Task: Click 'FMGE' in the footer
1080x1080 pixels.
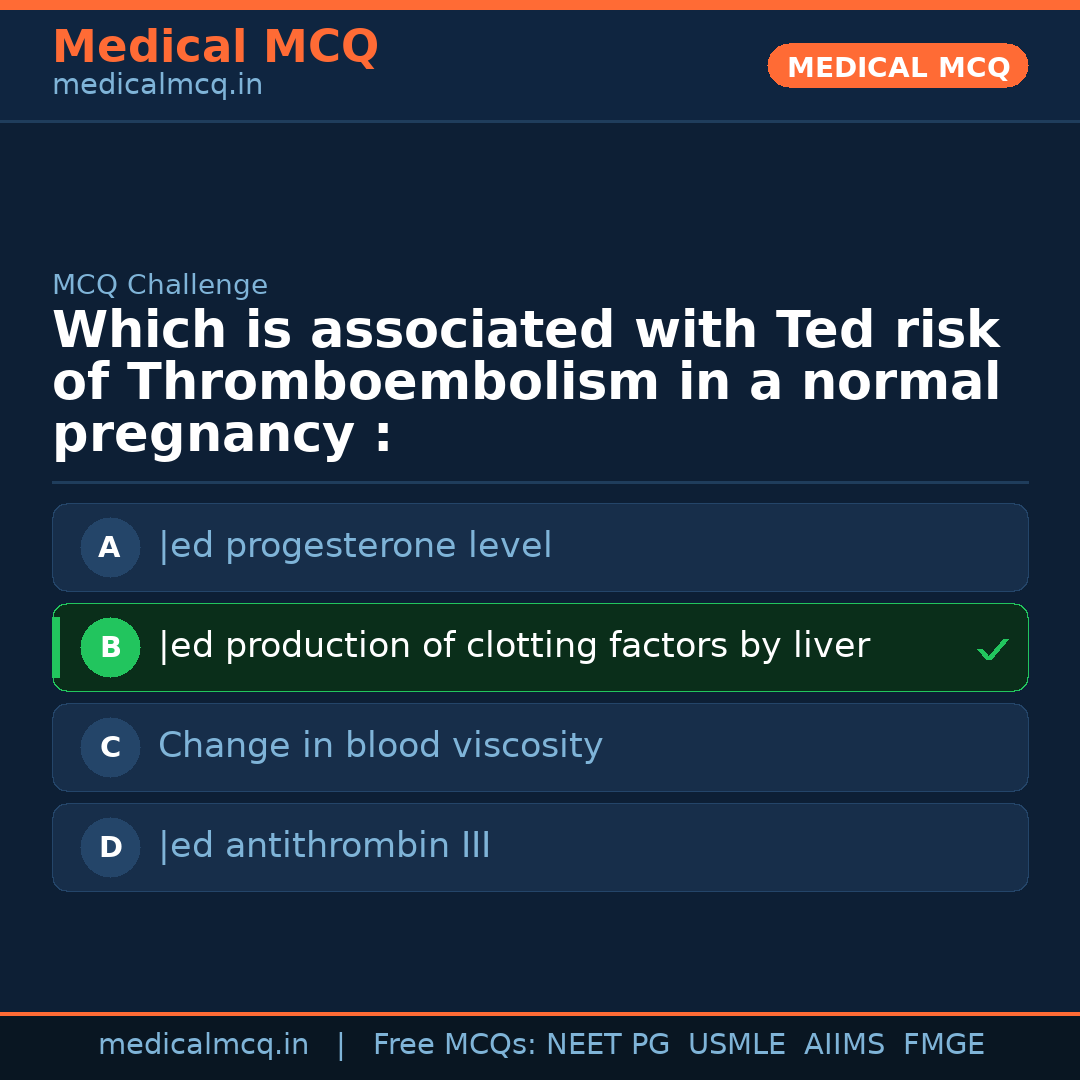Action: [943, 1045]
